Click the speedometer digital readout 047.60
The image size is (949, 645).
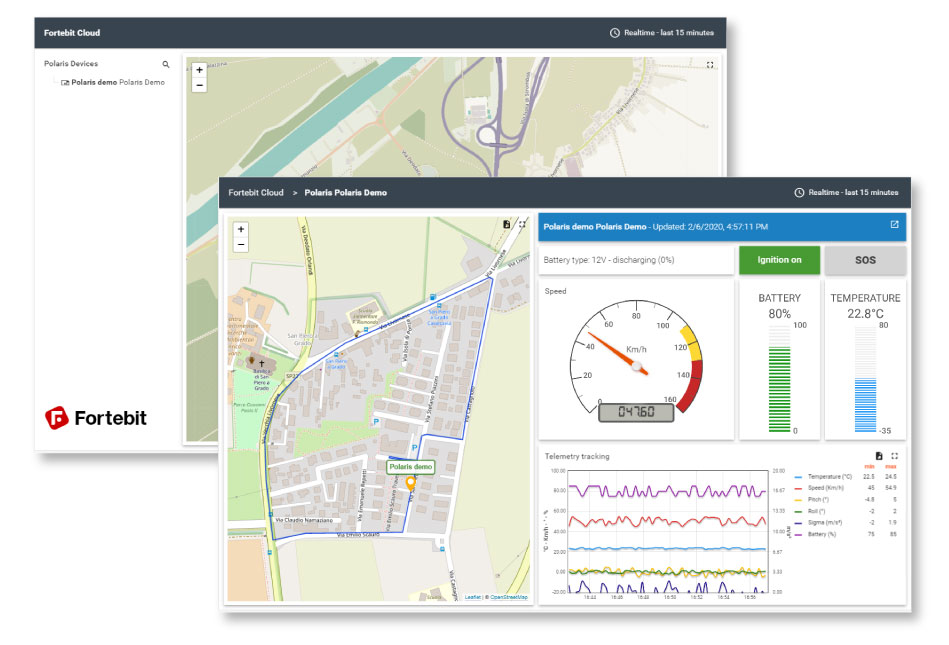point(636,412)
